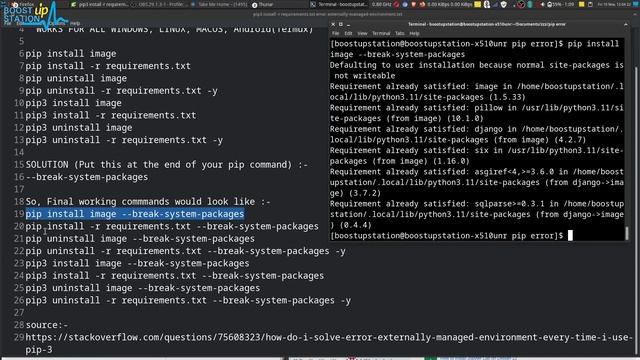
Task: Click line 21 'pip uninstall image --break-system-packages'
Action: [140, 239]
